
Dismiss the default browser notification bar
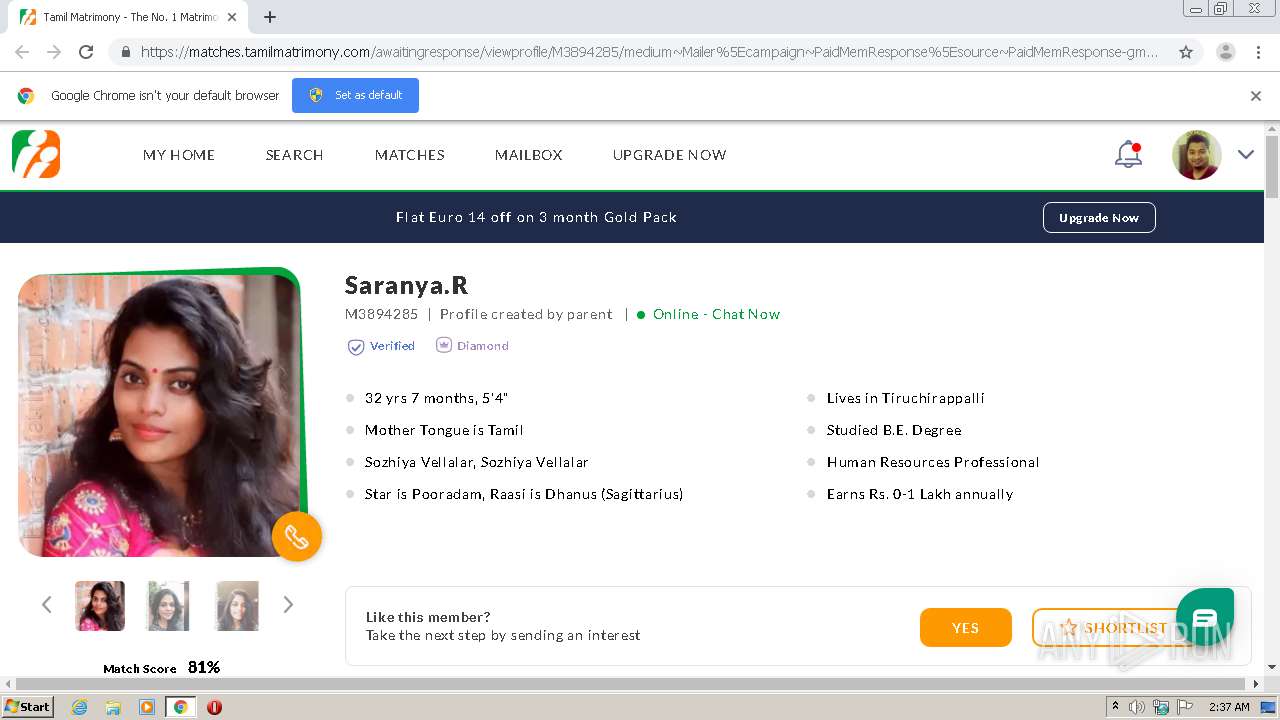coord(1256,96)
